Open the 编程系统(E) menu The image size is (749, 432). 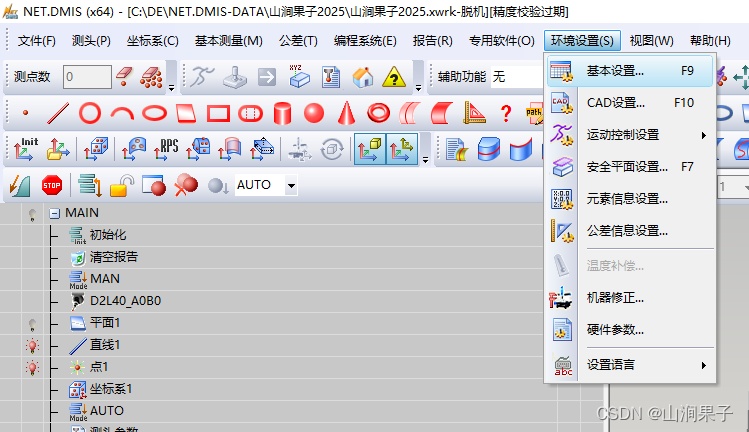click(x=365, y=41)
